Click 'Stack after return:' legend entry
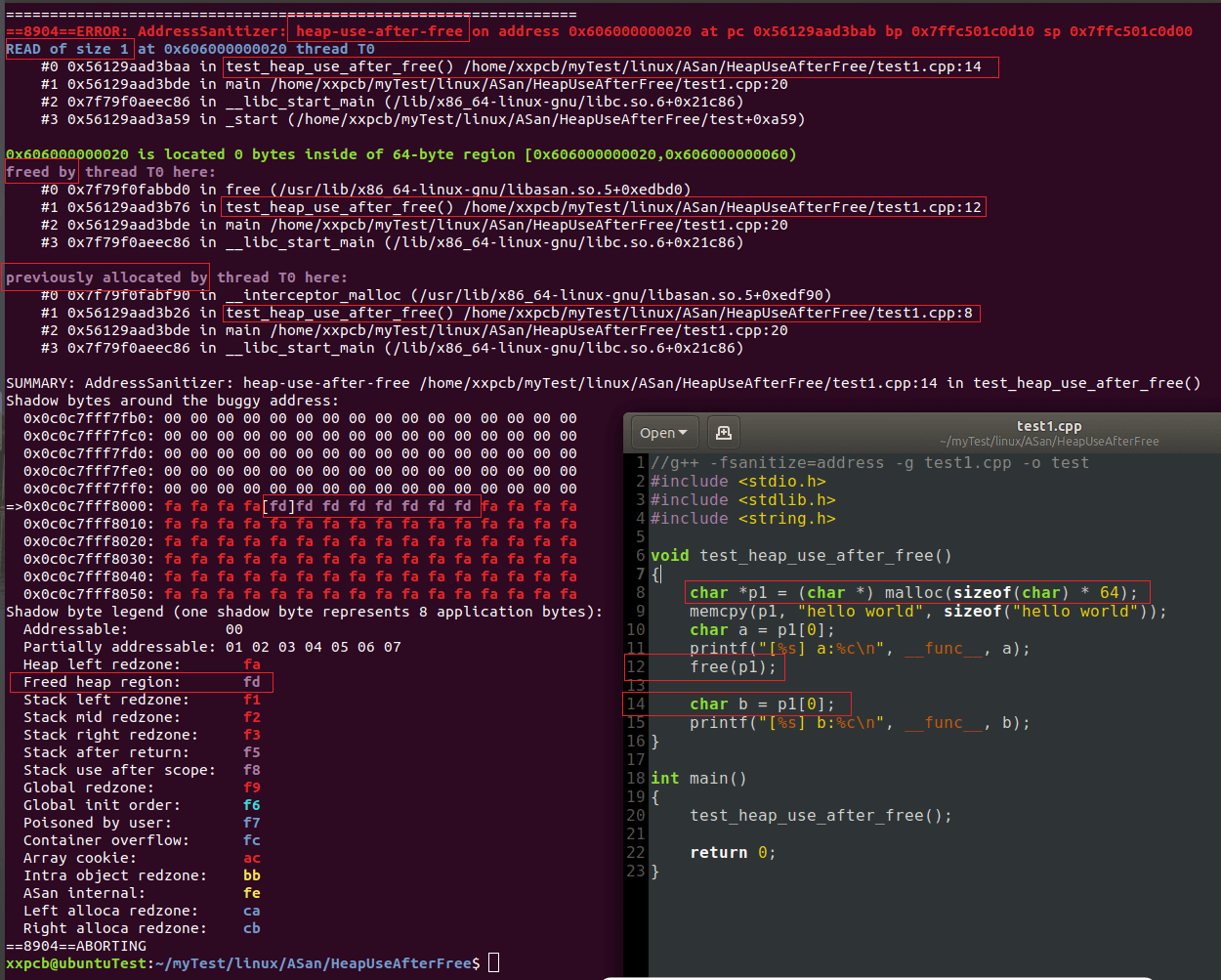The height and width of the screenshot is (980, 1221). click(142, 752)
